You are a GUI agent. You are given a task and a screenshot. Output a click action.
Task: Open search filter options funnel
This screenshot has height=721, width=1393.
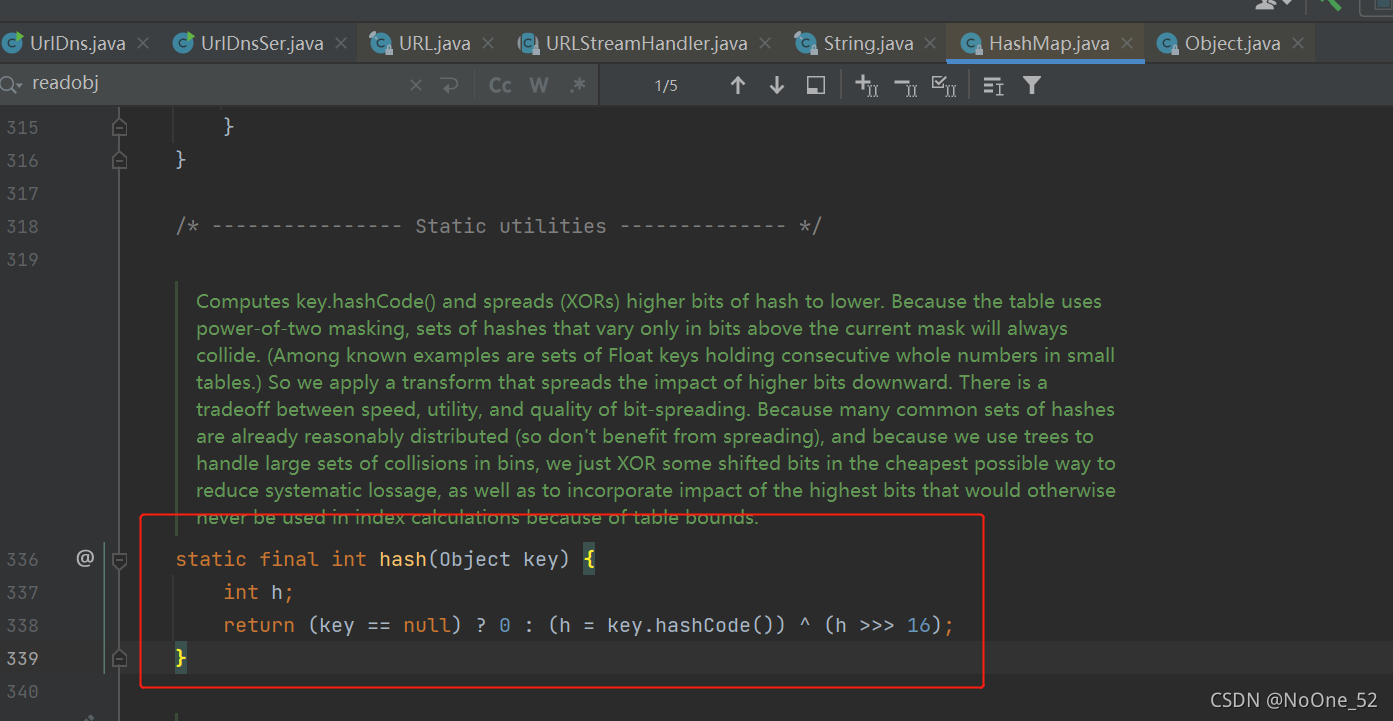[x=1032, y=86]
